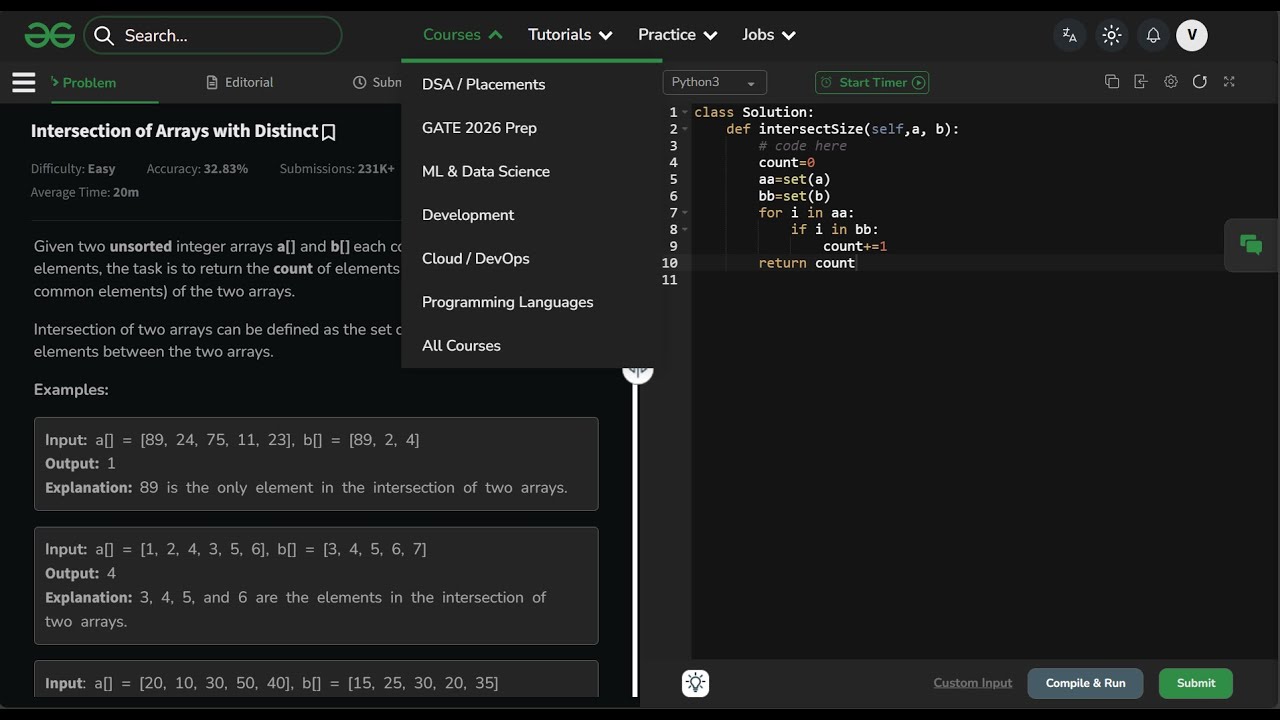This screenshot has width=1280, height=720.
Task: Submit the solution
Action: tap(1196, 684)
